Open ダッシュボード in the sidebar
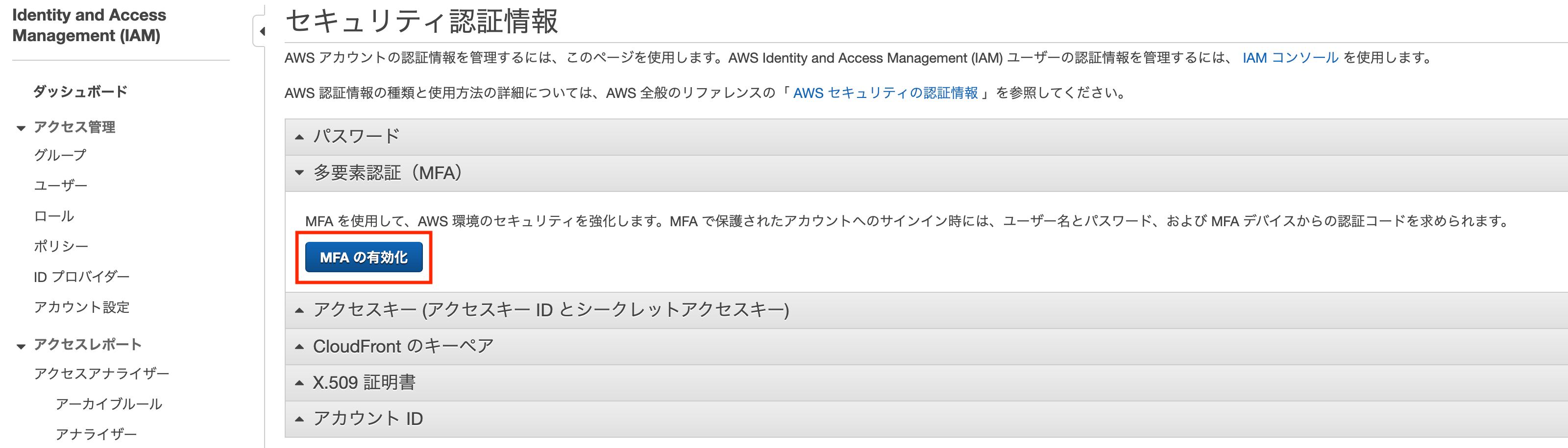This screenshot has width=1568, height=448. (x=80, y=92)
